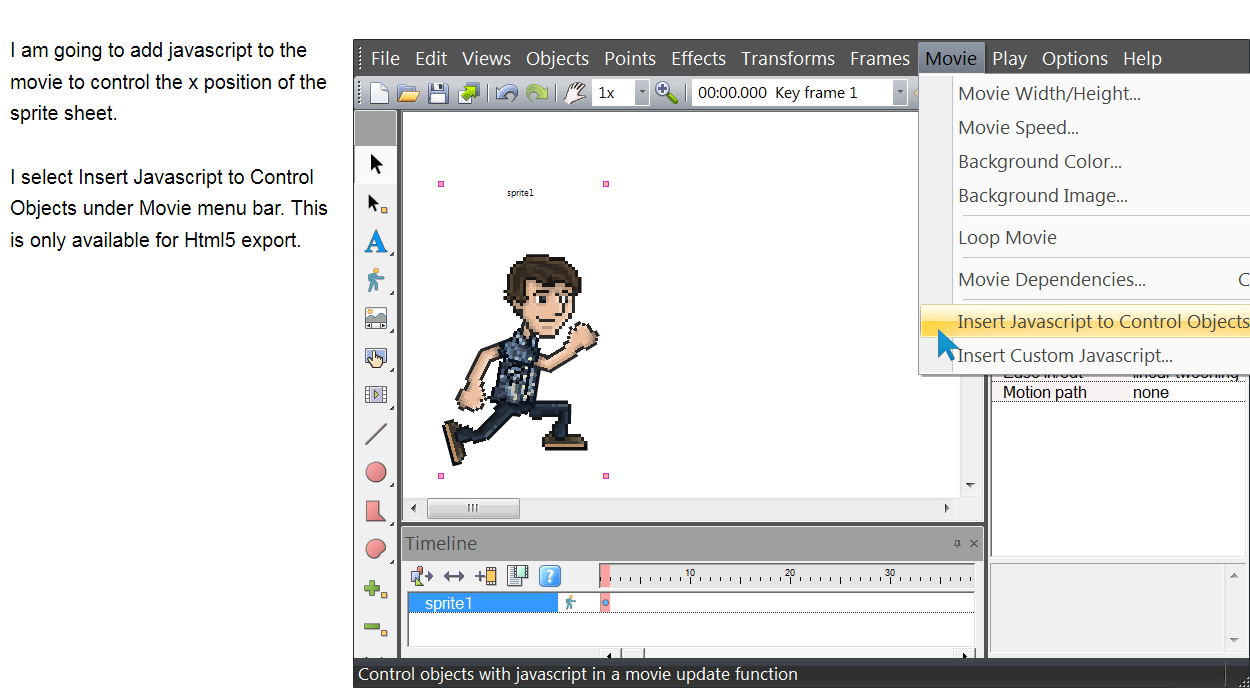1250x688 pixels.
Task: Open the File menu
Action: 385,59
